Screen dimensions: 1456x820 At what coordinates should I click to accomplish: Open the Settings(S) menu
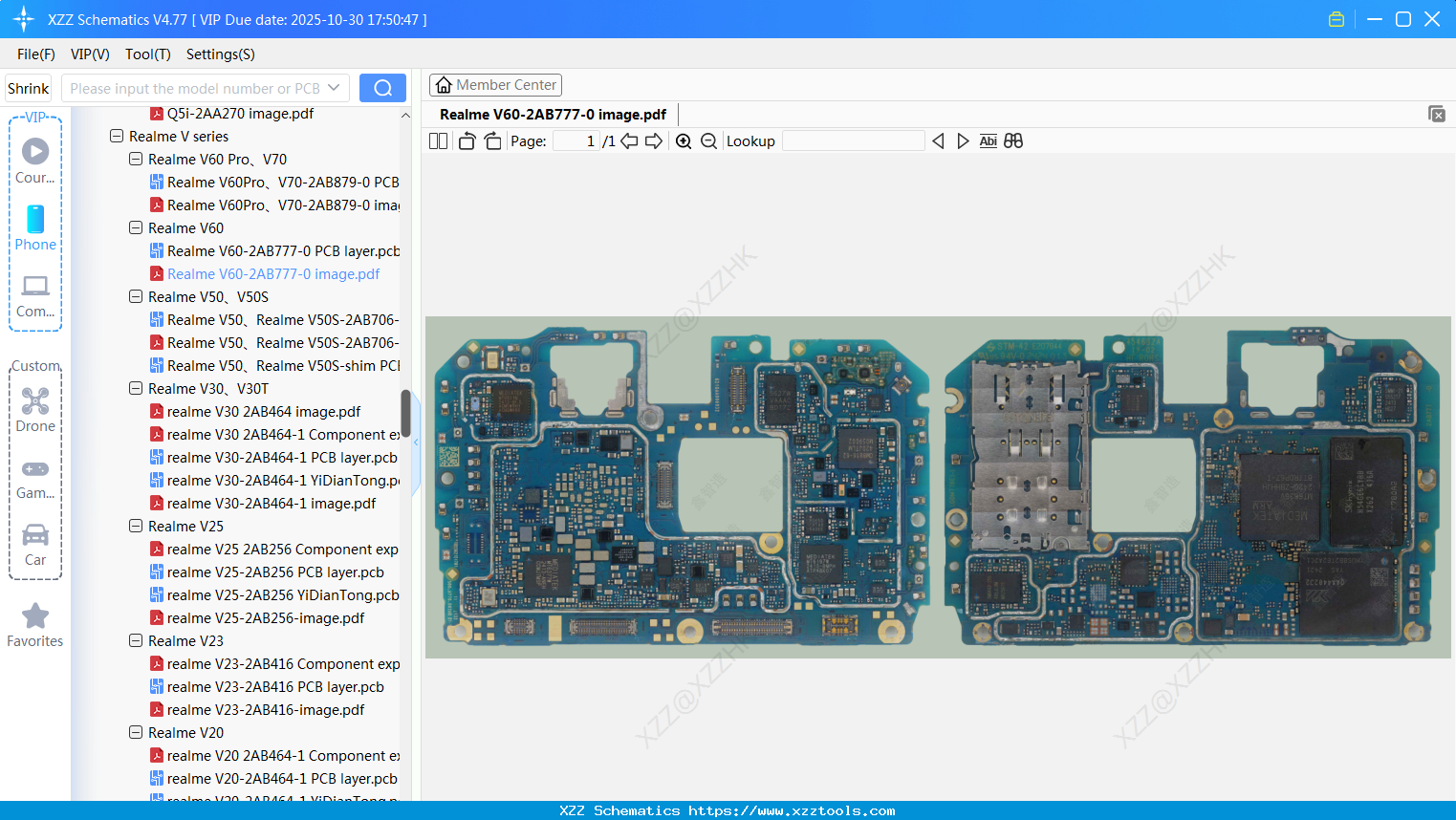click(220, 54)
